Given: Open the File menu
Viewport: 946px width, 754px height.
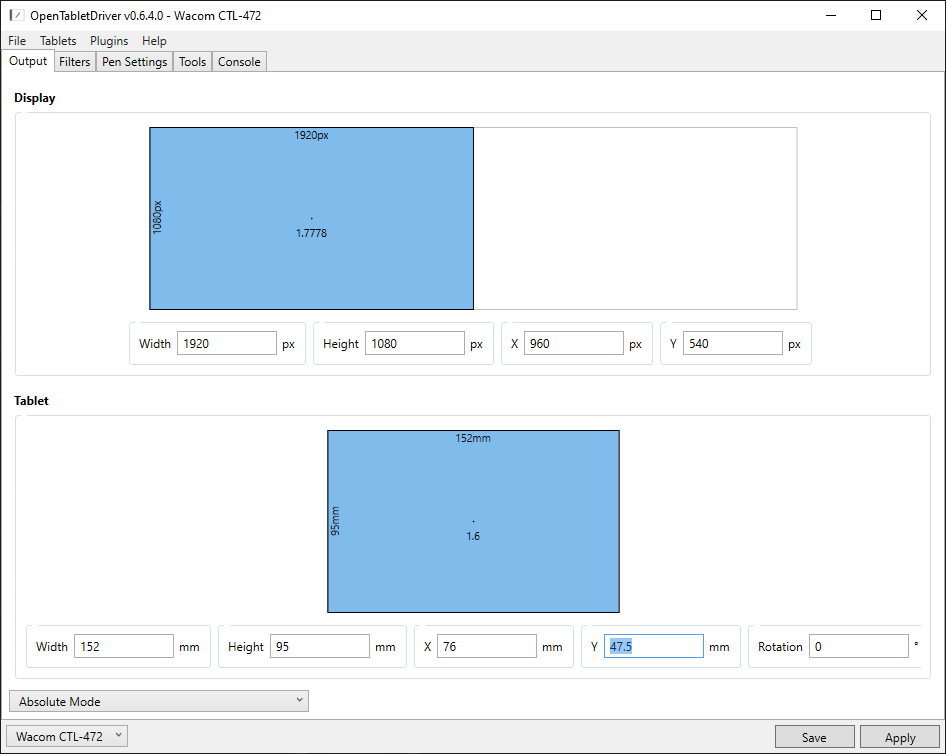Looking at the screenshot, I should tap(17, 41).
